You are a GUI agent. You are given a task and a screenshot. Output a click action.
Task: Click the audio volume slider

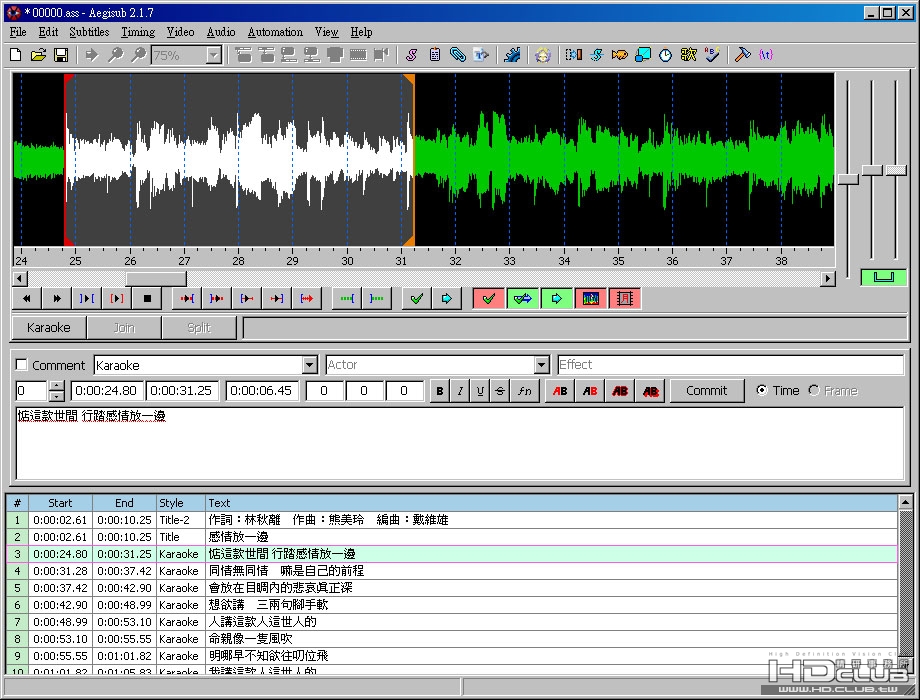click(x=896, y=170)
